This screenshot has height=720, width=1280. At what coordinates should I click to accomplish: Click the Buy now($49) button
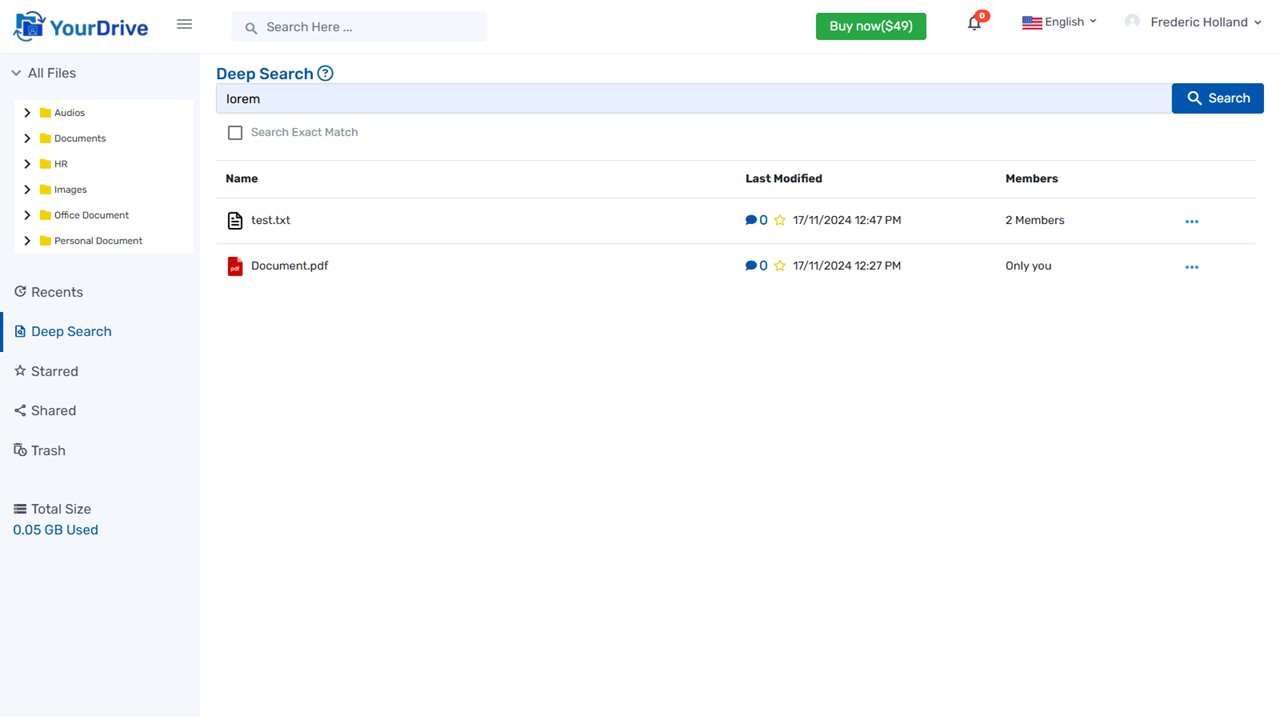click(x=870, y=26)
